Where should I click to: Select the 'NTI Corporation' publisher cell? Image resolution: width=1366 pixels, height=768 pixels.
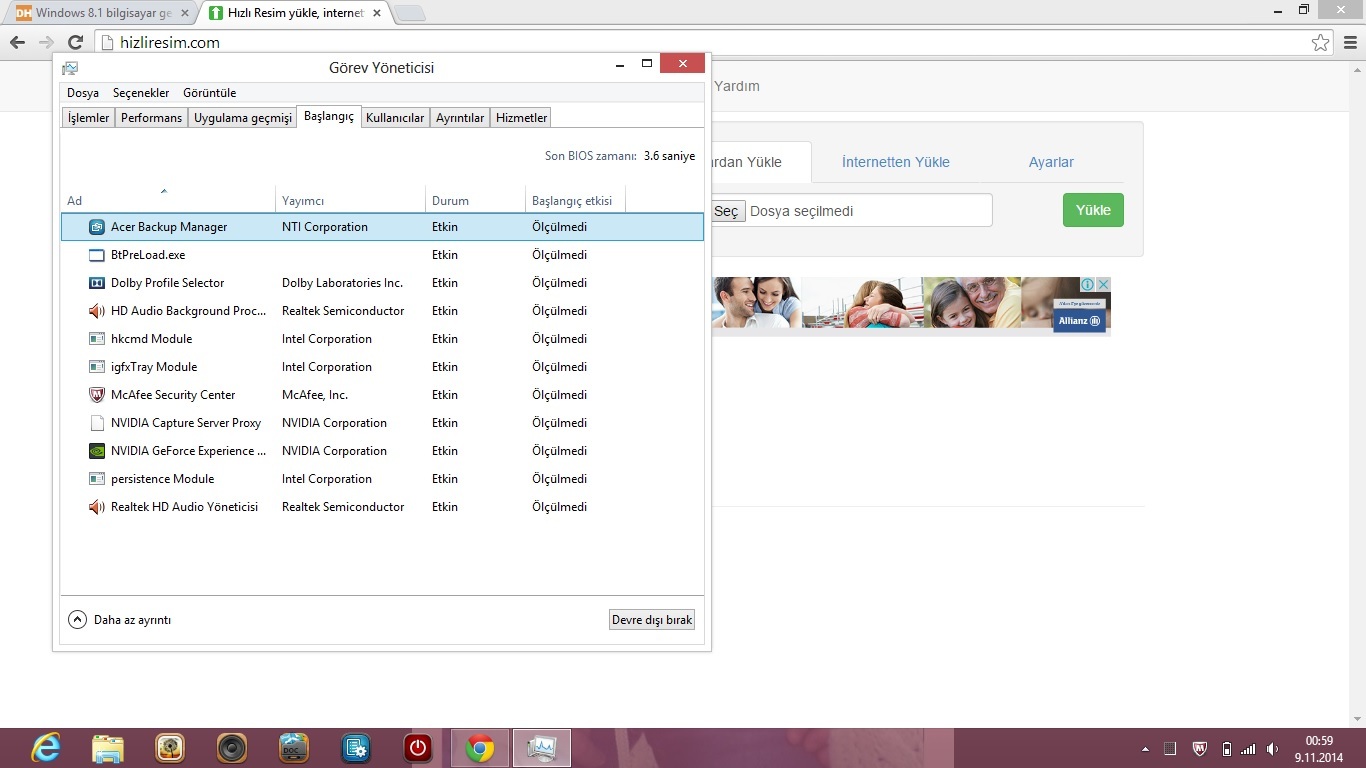coord(325,227)
